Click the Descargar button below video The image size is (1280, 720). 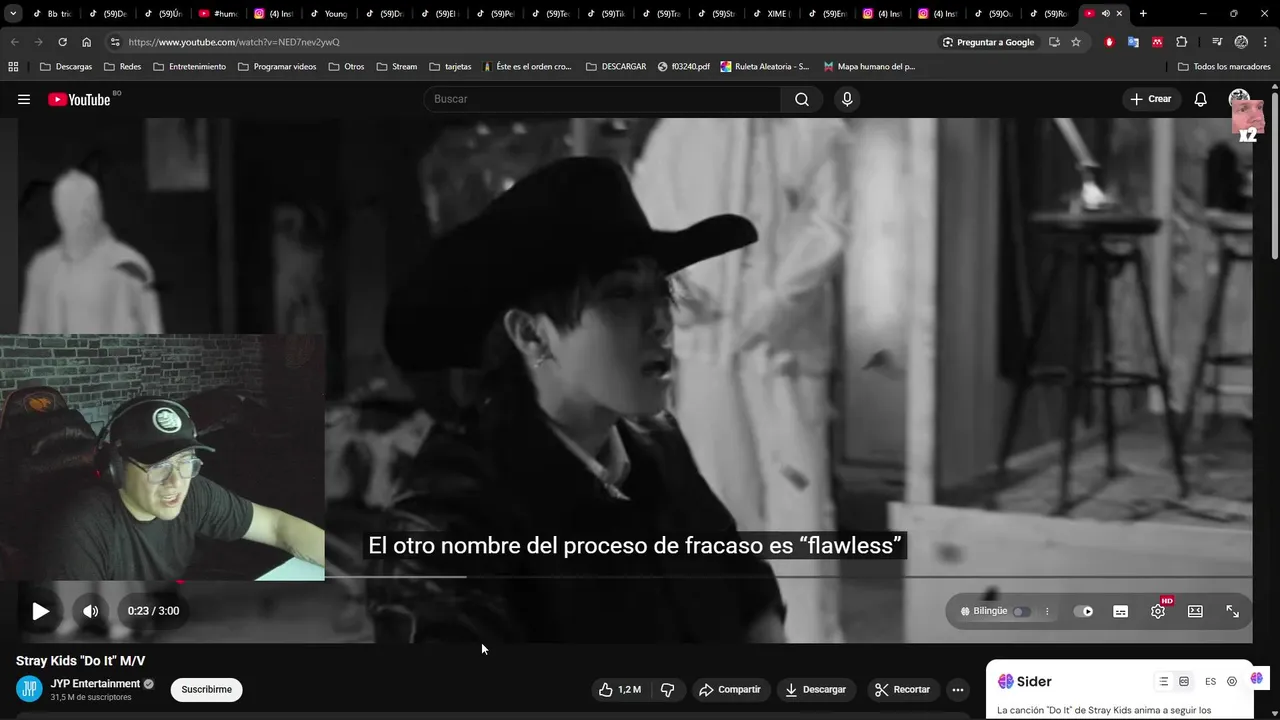[816, 689]
